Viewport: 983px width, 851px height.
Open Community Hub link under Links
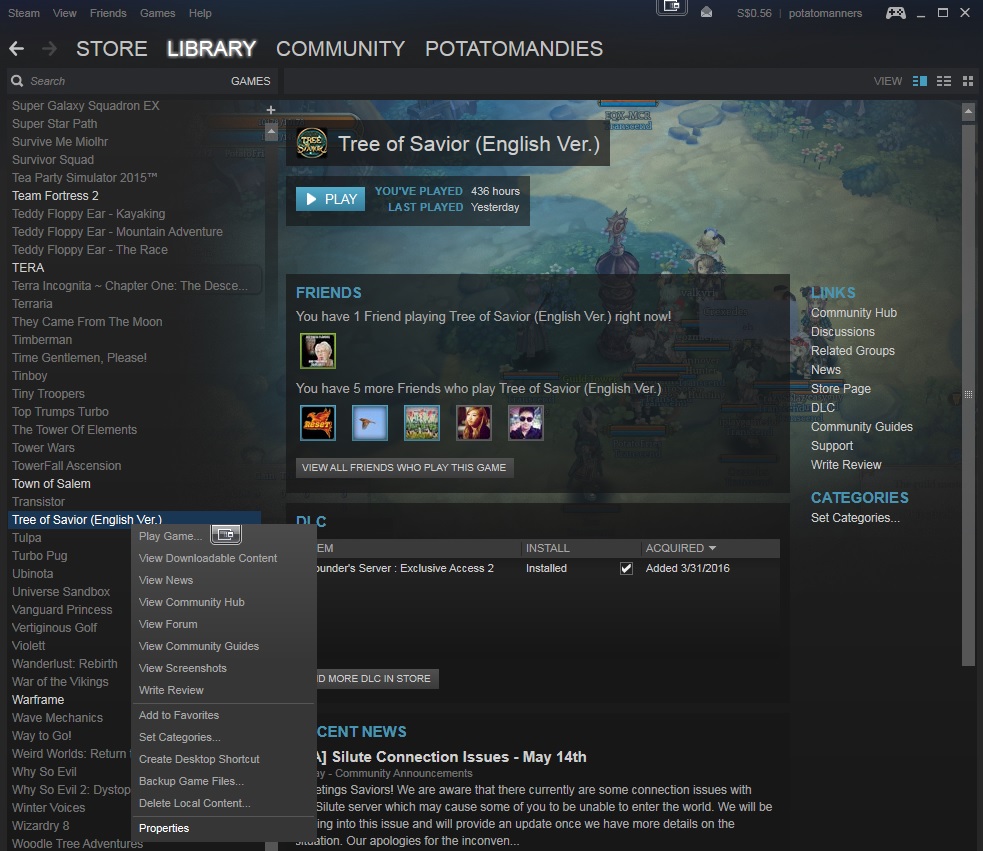tap(854, 313)
